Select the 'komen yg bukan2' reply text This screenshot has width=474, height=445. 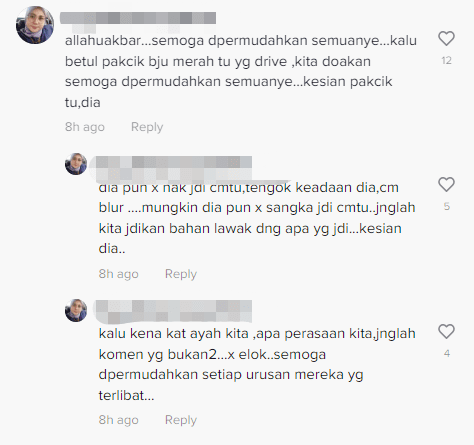tap(257, 364)
